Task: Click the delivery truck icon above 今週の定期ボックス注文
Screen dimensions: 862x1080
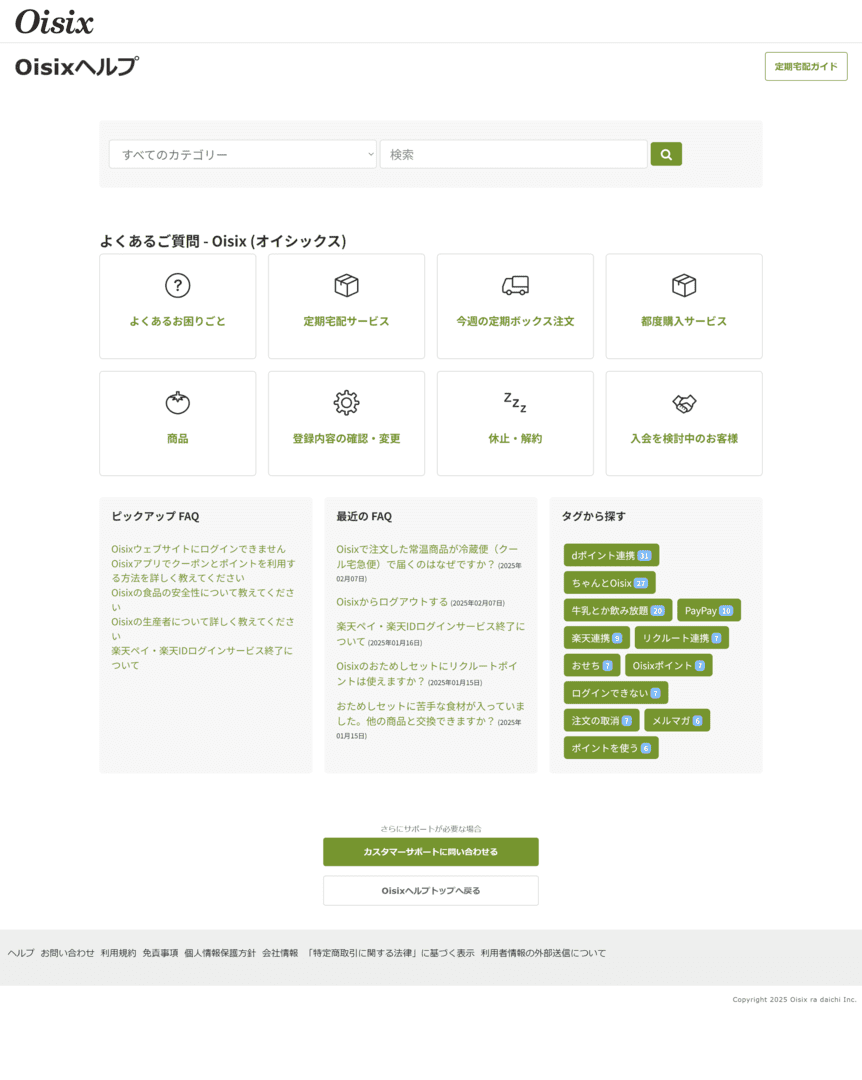Action: pyautogui.click(x=515, y=285)
